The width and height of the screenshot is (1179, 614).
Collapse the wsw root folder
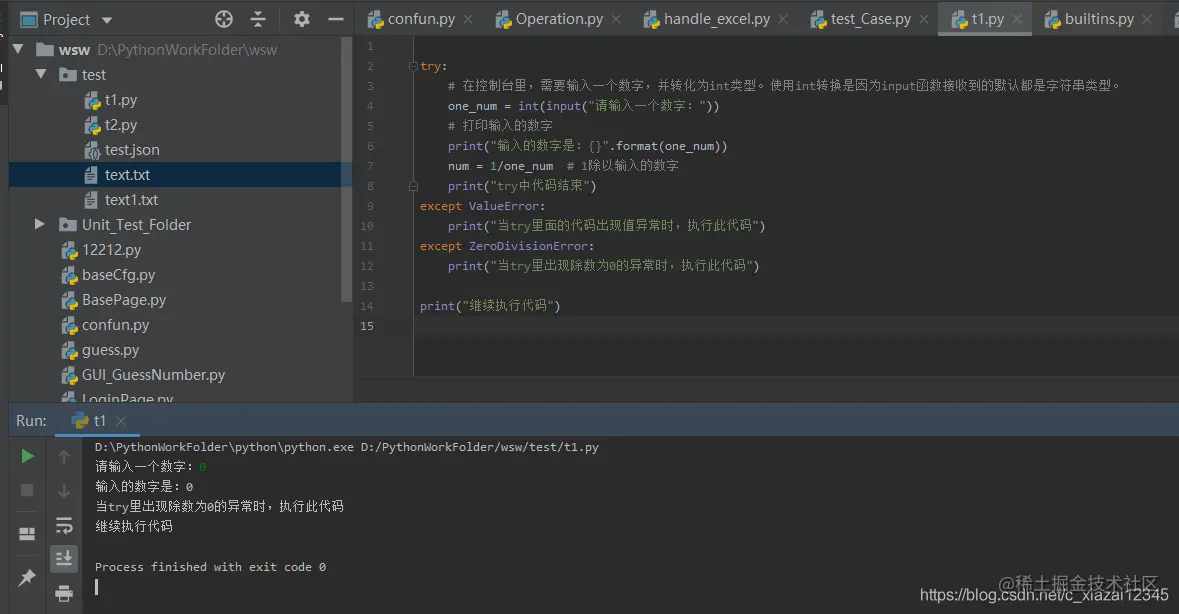pos(19,50)
